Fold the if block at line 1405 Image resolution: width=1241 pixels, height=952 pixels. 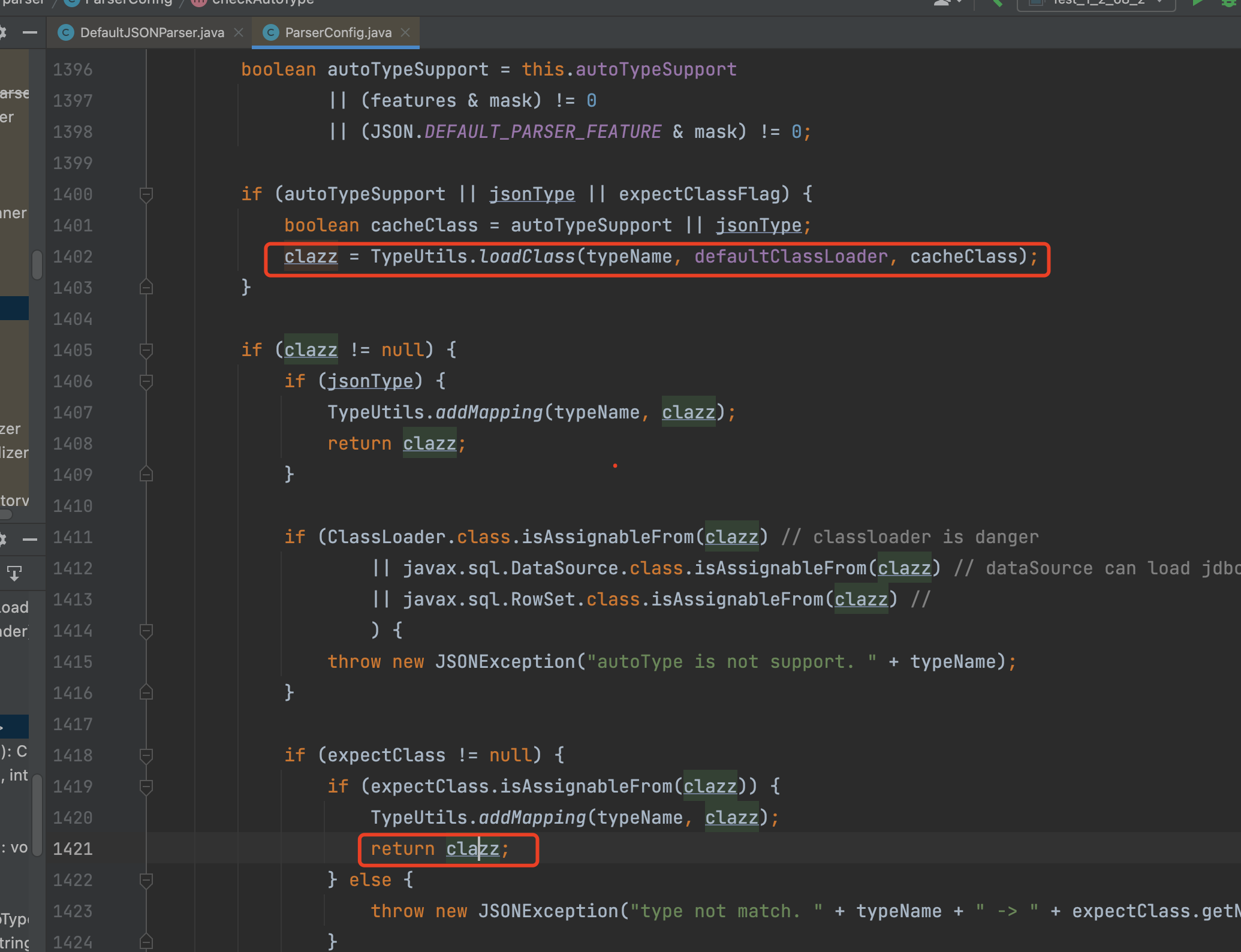pyautogui.click(x=146, y=350)
